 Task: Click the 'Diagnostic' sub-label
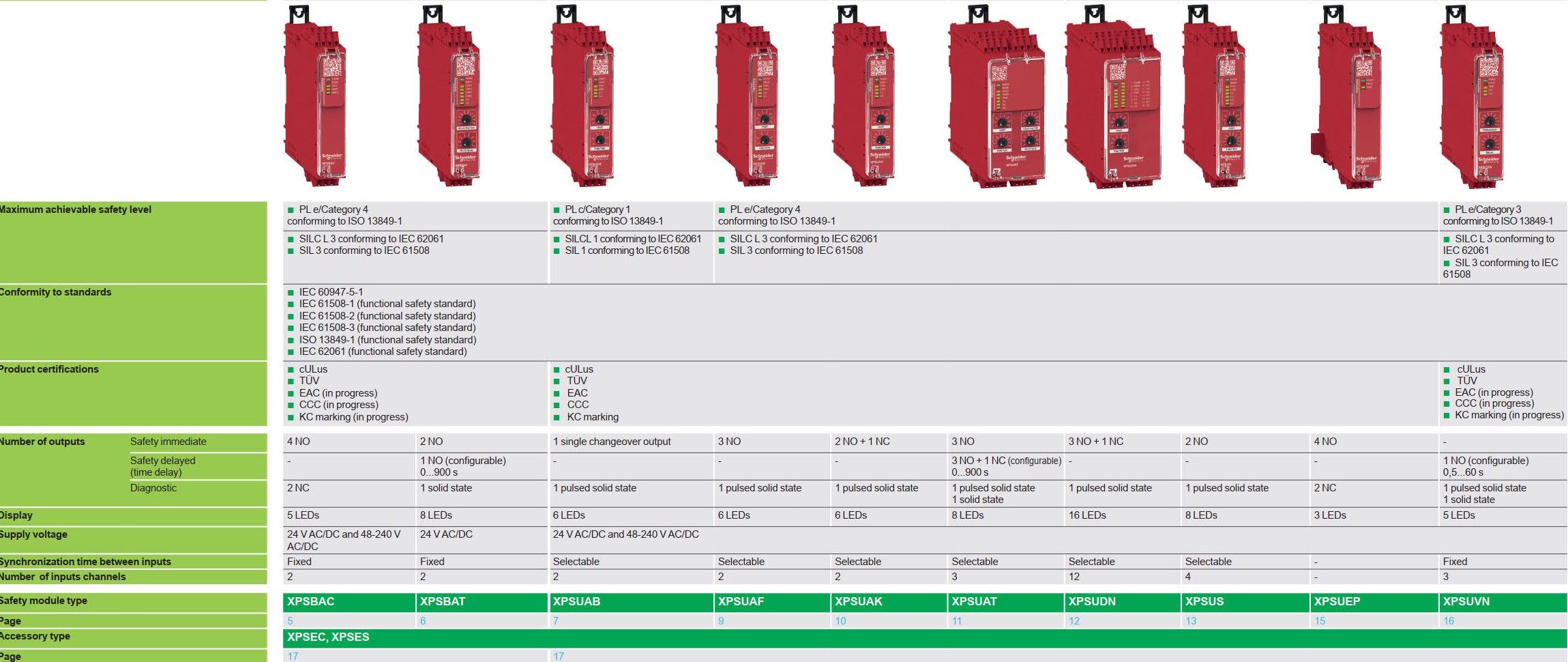(x=153, y=488)
